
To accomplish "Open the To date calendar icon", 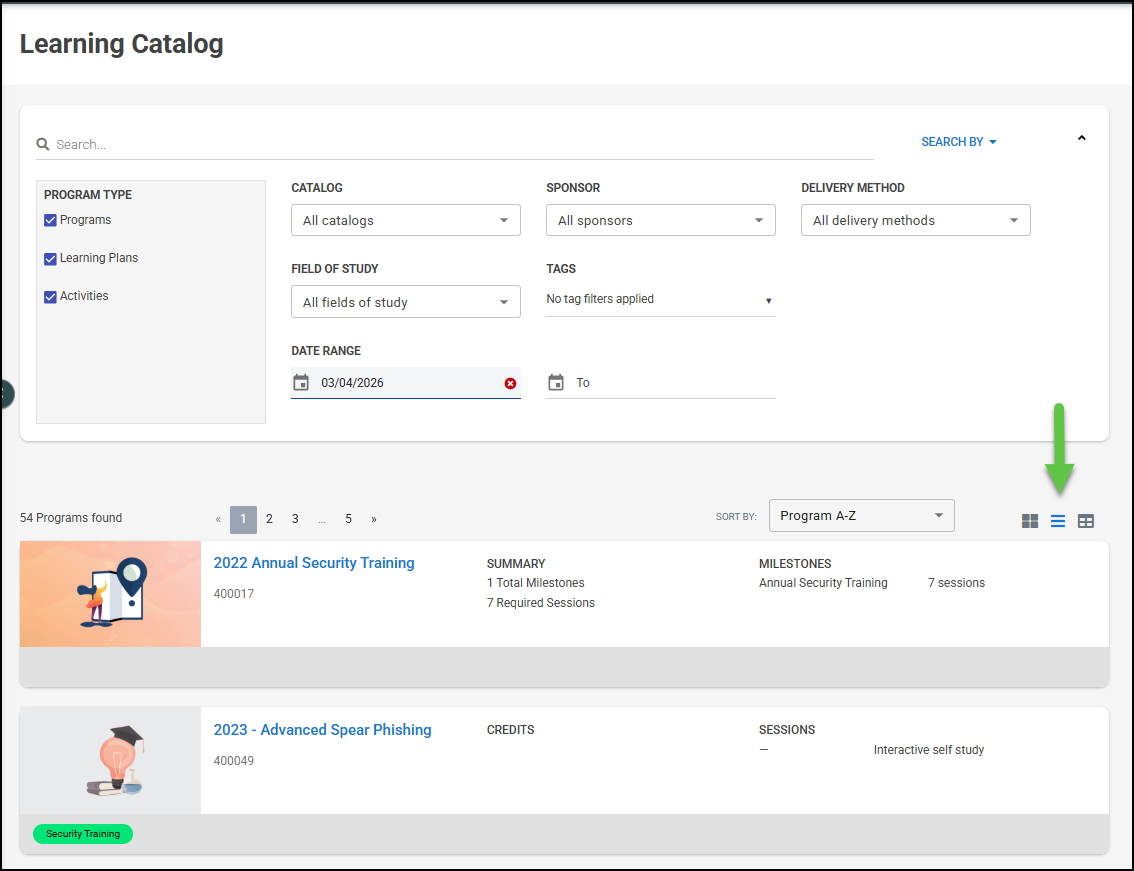I will pyautogui.click(x=556, y=383).
